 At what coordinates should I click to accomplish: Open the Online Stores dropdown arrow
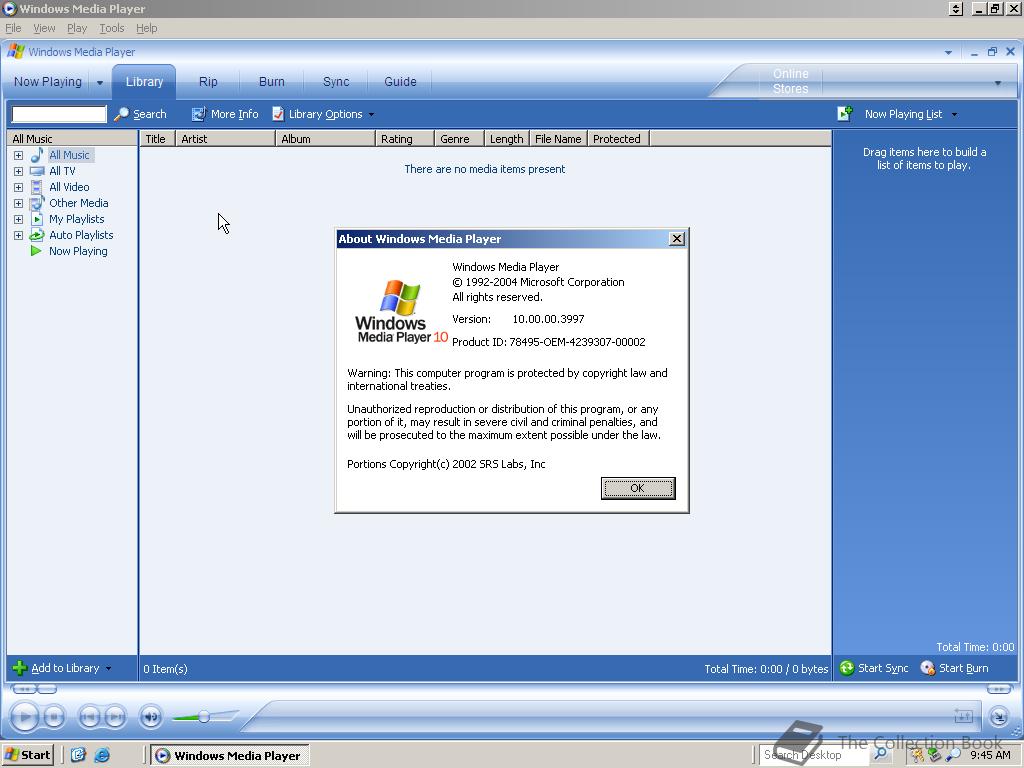[998, 83]
